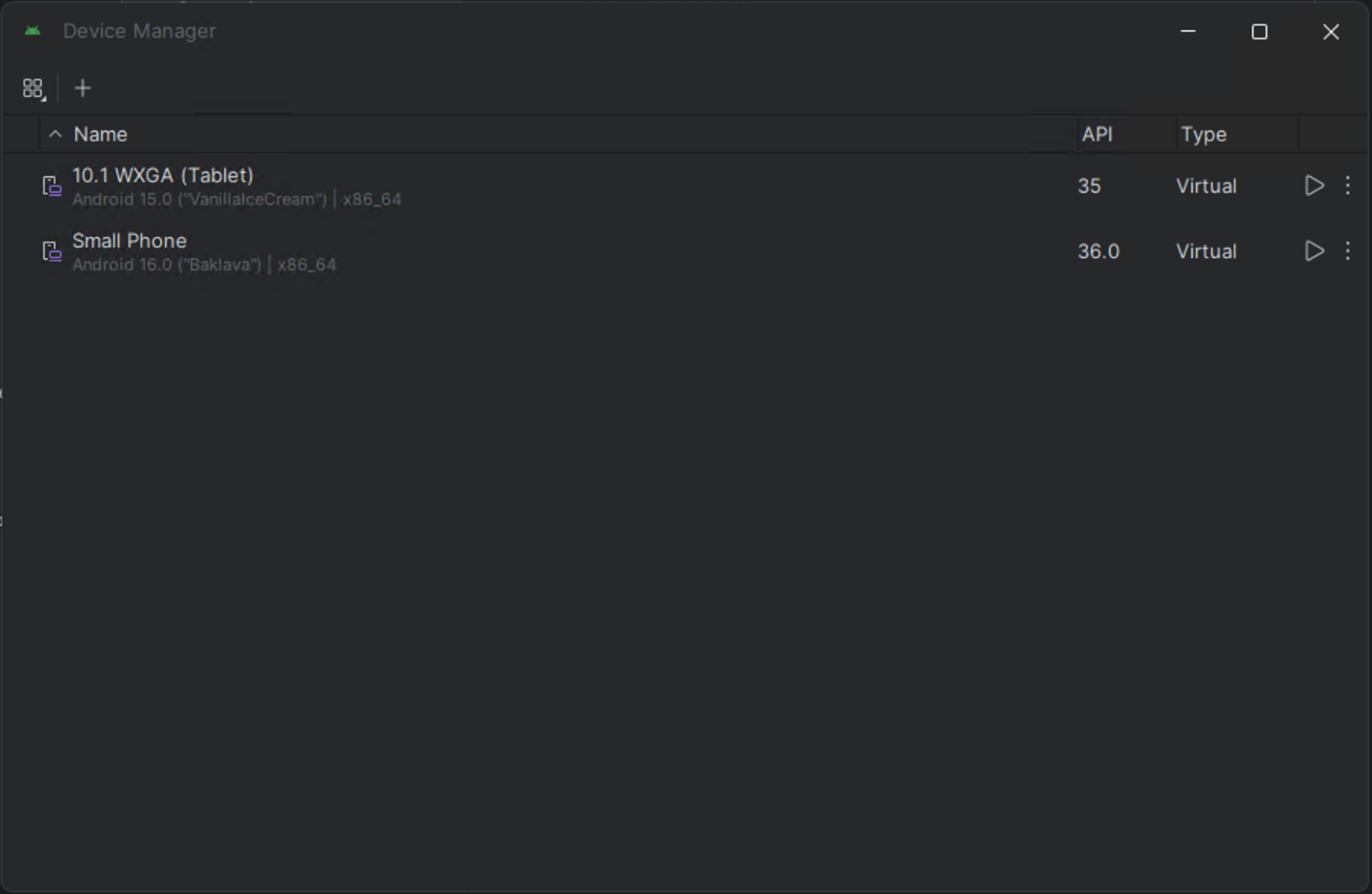This screenshot has height=894, width=1372.
Task: Click the Add new device plus icon
Action: (x=82, y=88)
